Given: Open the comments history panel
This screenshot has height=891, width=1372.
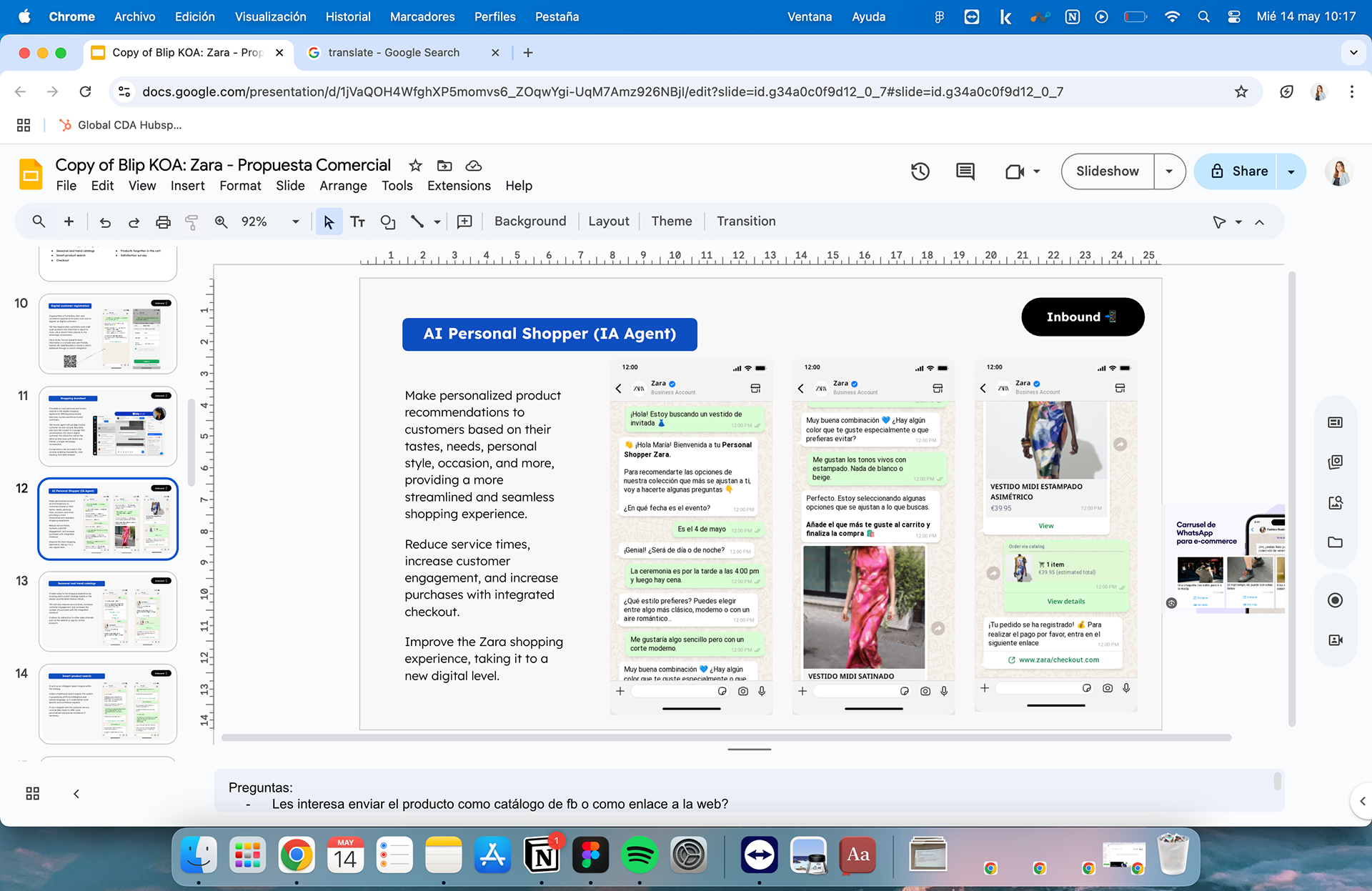Looking at the screenshot, I should [965, 171].
